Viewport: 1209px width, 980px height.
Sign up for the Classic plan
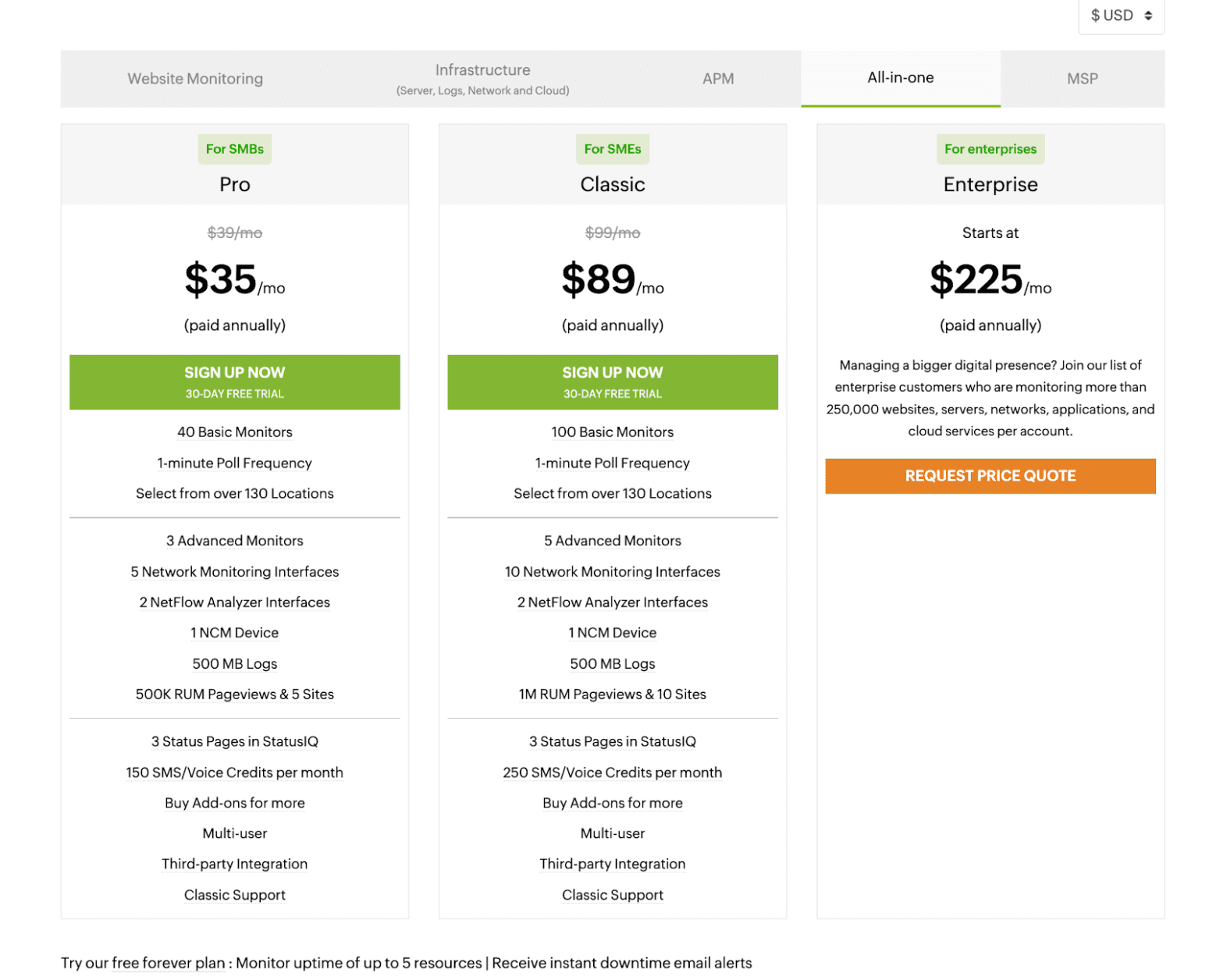[x=613, y=382]
